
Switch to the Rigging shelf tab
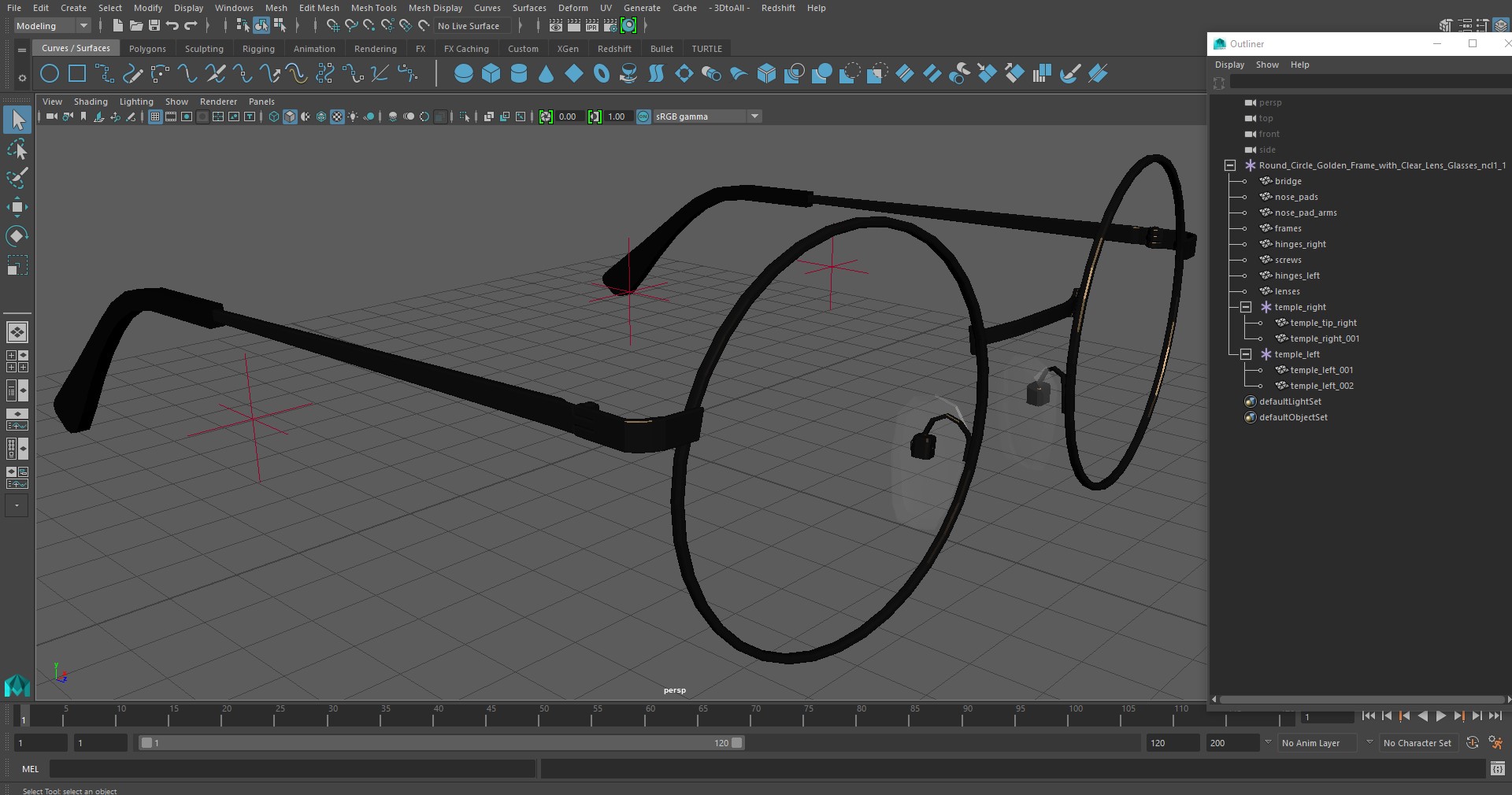pos(258,49)
